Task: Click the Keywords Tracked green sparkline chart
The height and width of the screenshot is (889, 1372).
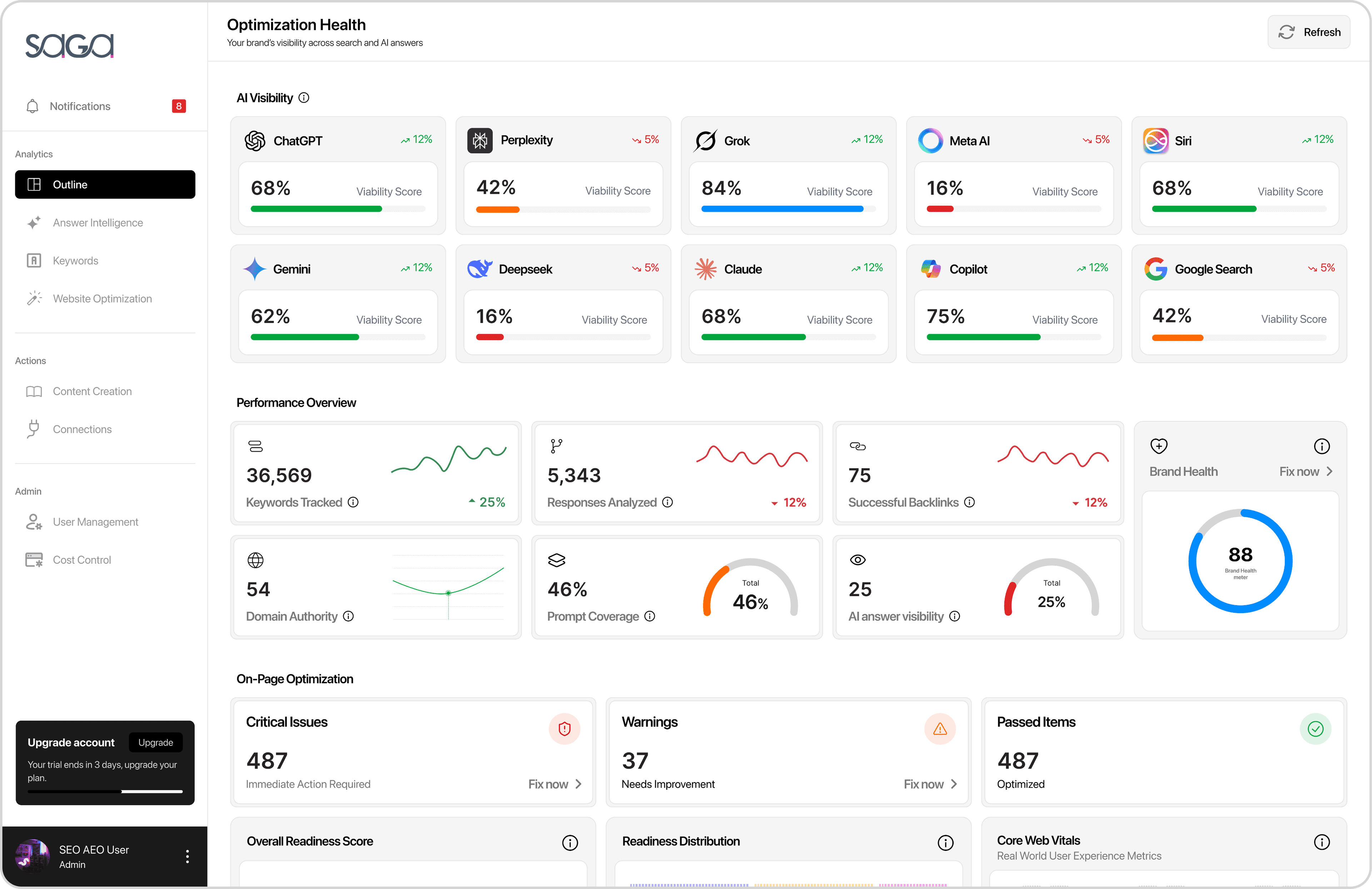Action: (449, 459)
